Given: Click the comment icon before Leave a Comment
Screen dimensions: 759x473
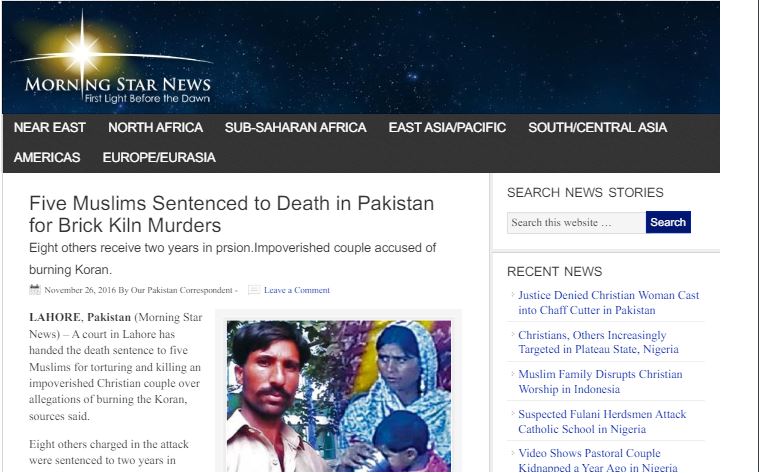Looking at the screenshot, I should coord(254,290).
